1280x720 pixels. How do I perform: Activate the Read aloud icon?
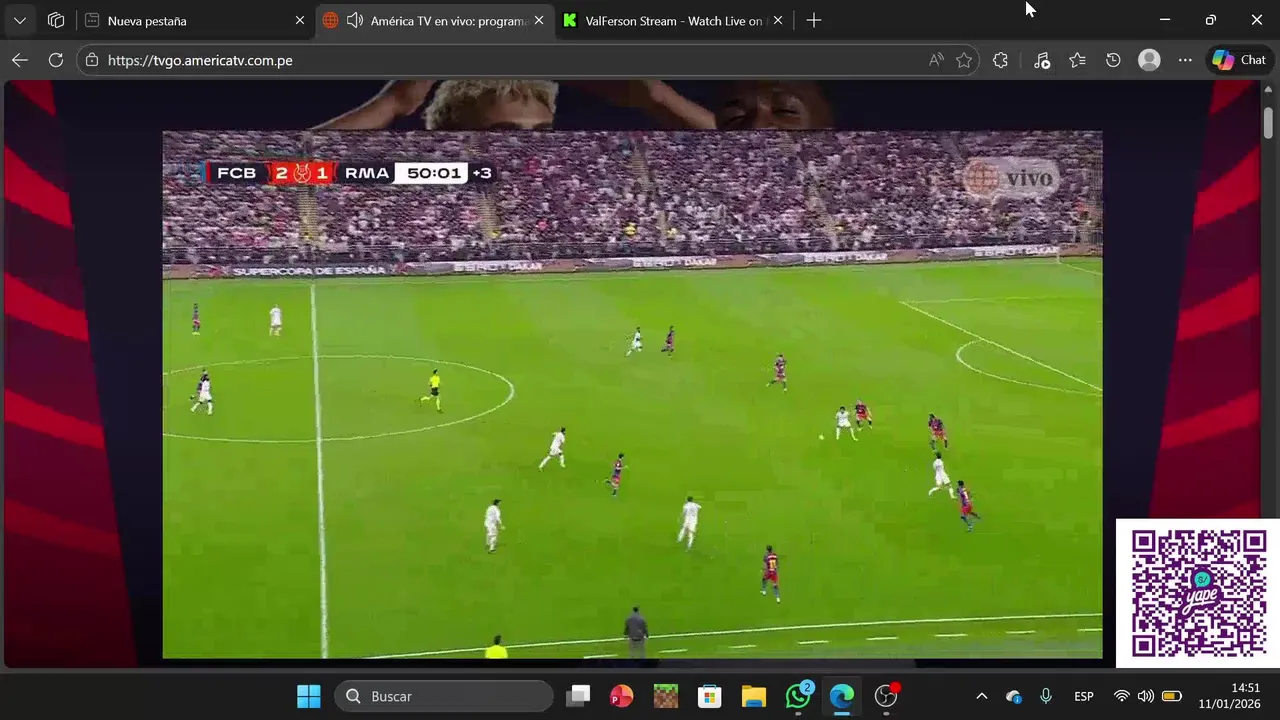936,60
